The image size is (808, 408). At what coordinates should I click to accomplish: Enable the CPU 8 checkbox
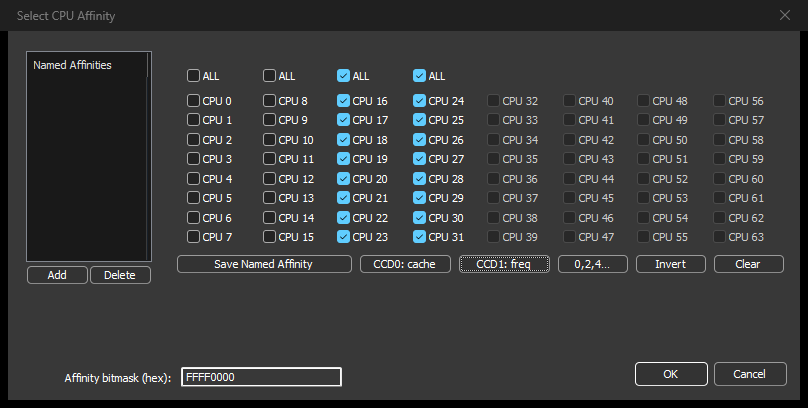tap(269, 100)
